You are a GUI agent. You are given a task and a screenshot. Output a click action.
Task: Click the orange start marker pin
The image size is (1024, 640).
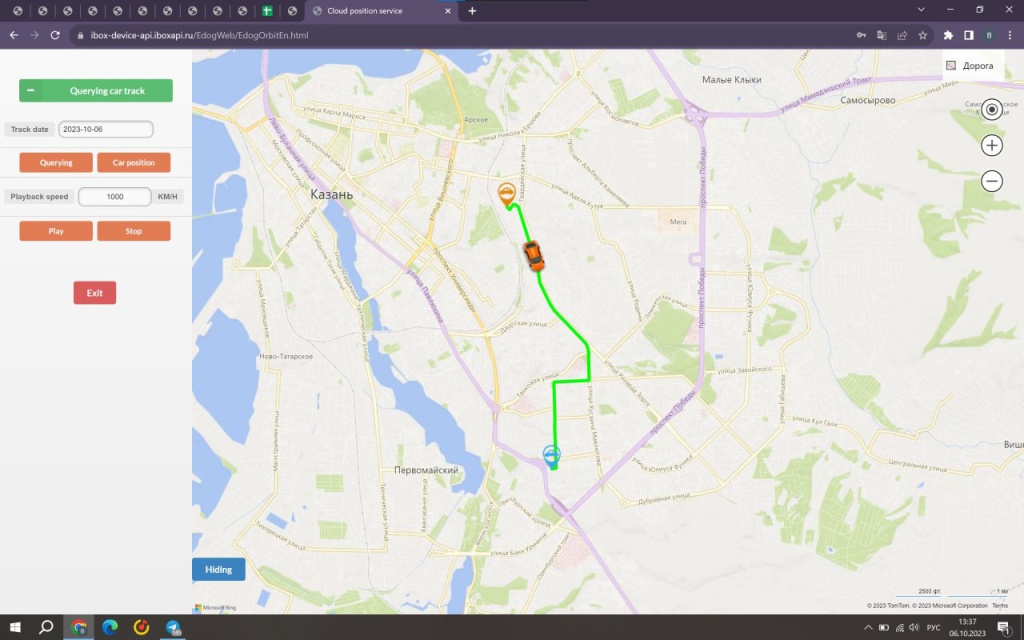coord(507,194)
